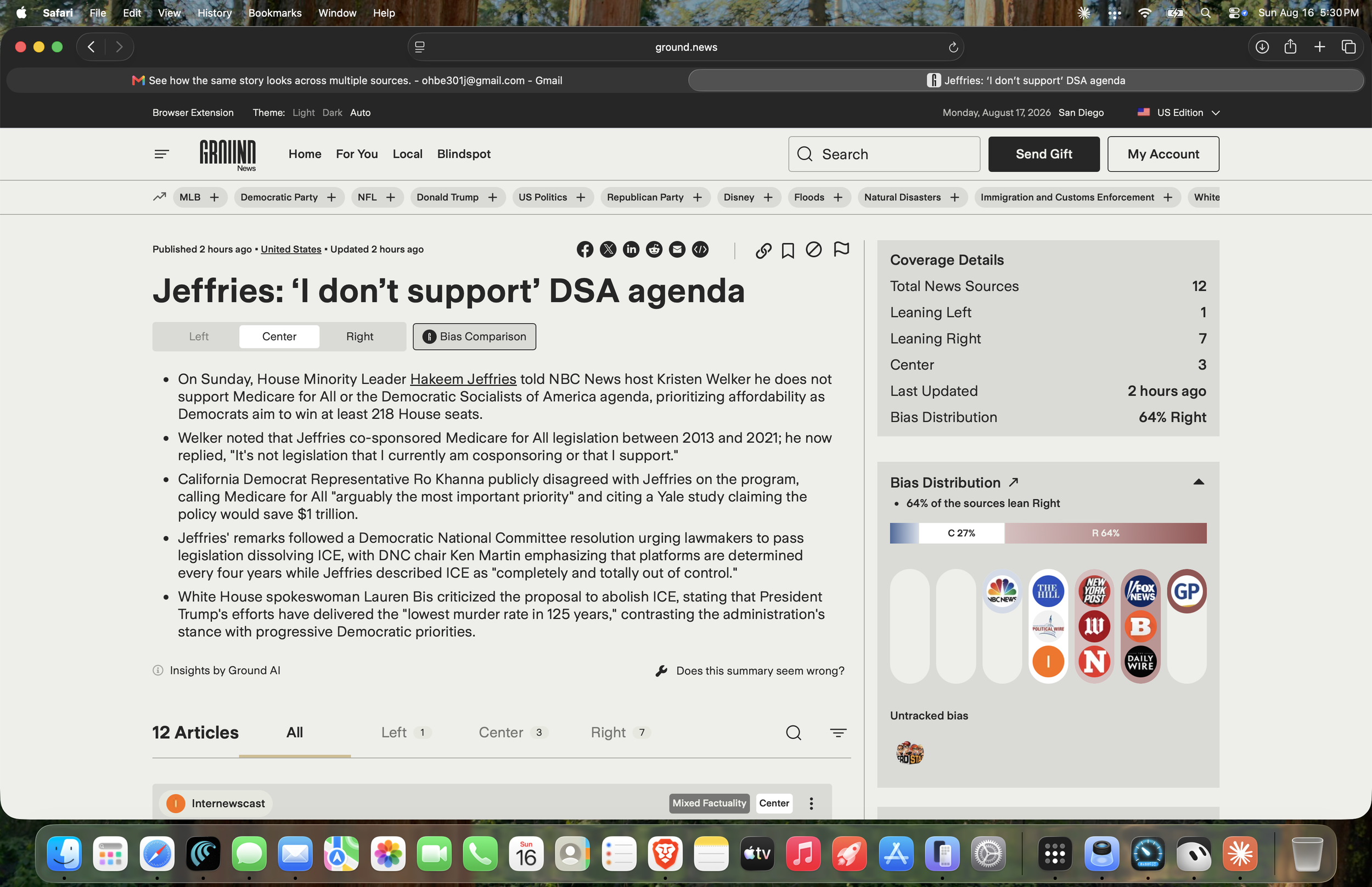This screenshot has height=887, width=1372.
Task: Flag this story
Action: coord(841,249)
